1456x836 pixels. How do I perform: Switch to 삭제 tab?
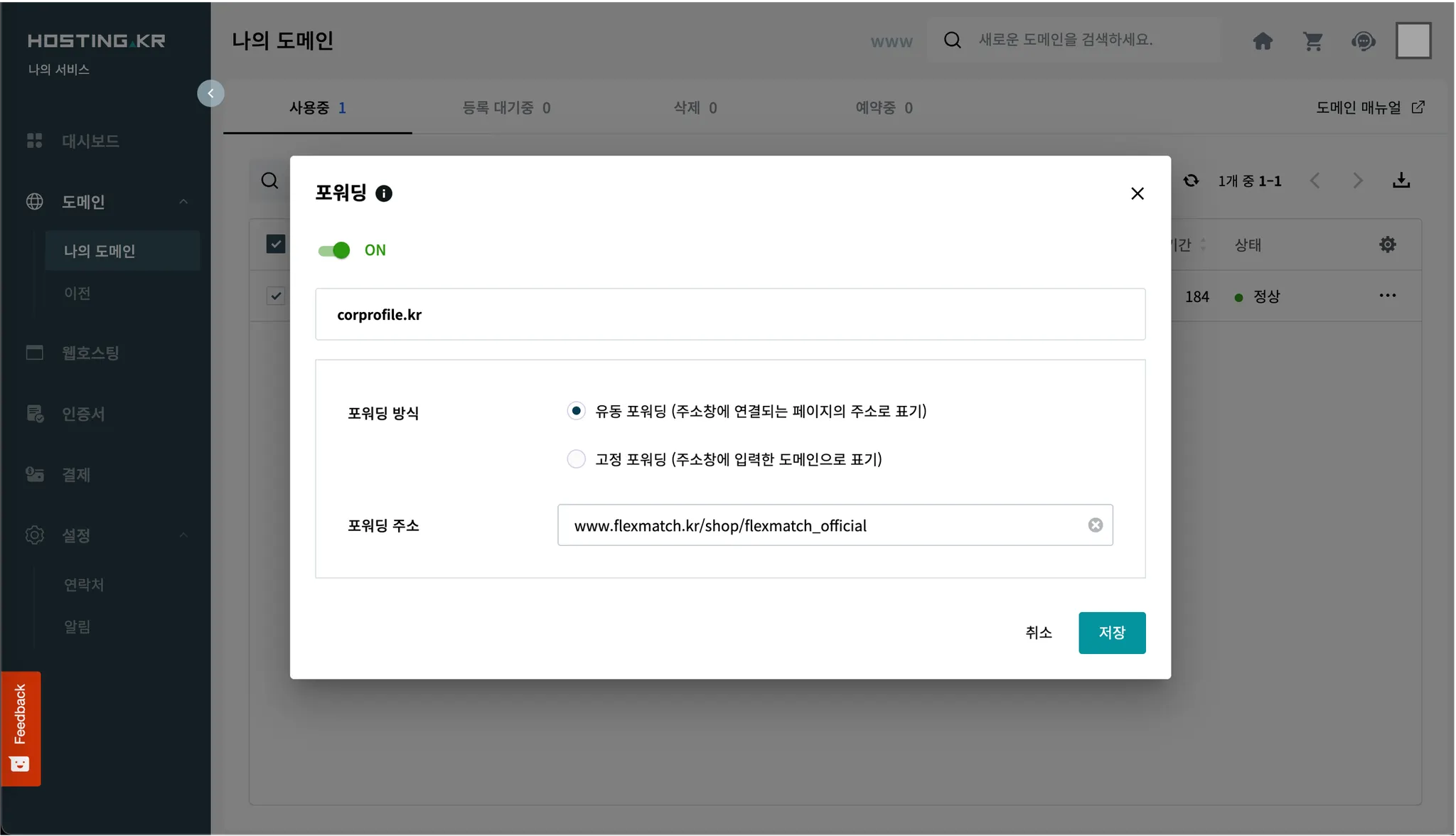[x=695, y=108]
